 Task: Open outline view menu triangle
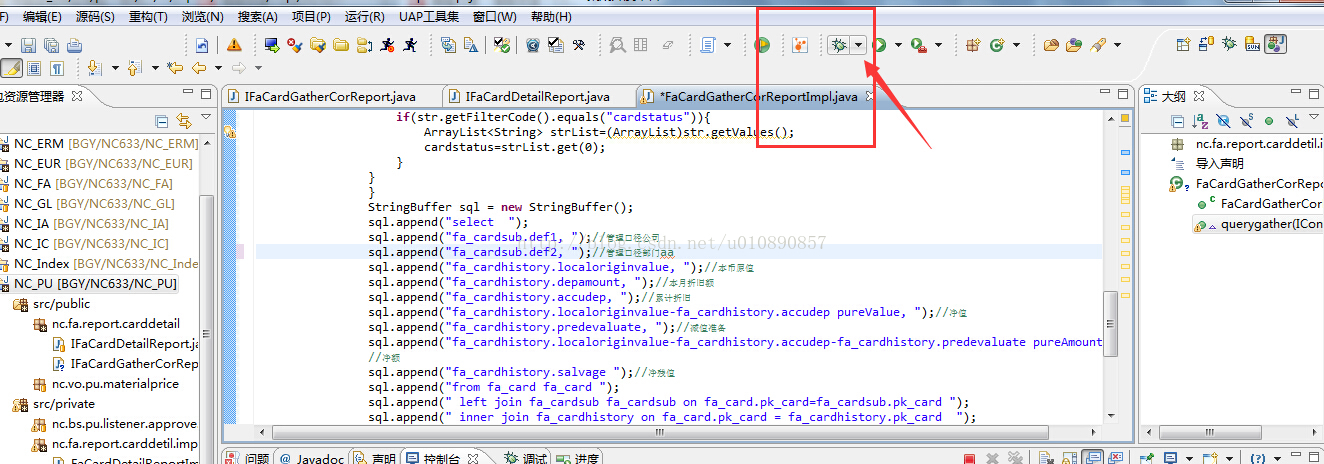(x=1314, y=117)
